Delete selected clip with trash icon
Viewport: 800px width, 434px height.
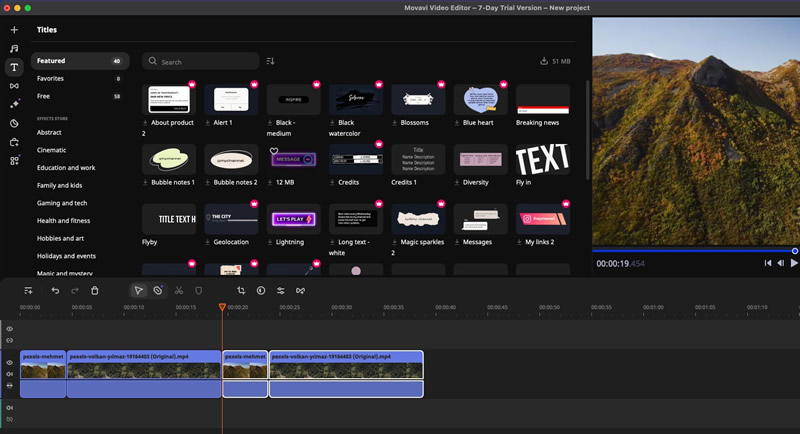[x=94, y=291]
